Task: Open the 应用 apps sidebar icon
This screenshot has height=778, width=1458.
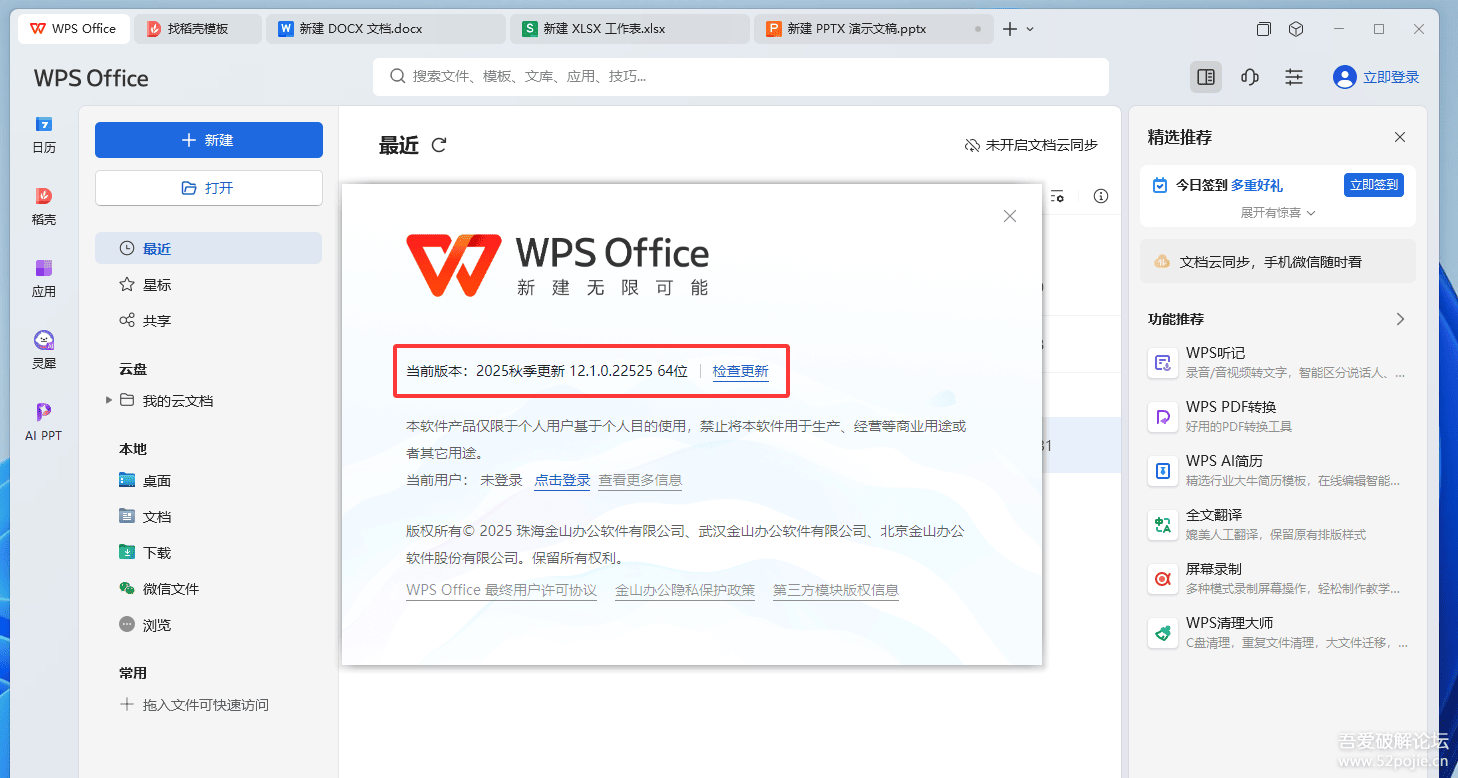Action: pos(44,278)
